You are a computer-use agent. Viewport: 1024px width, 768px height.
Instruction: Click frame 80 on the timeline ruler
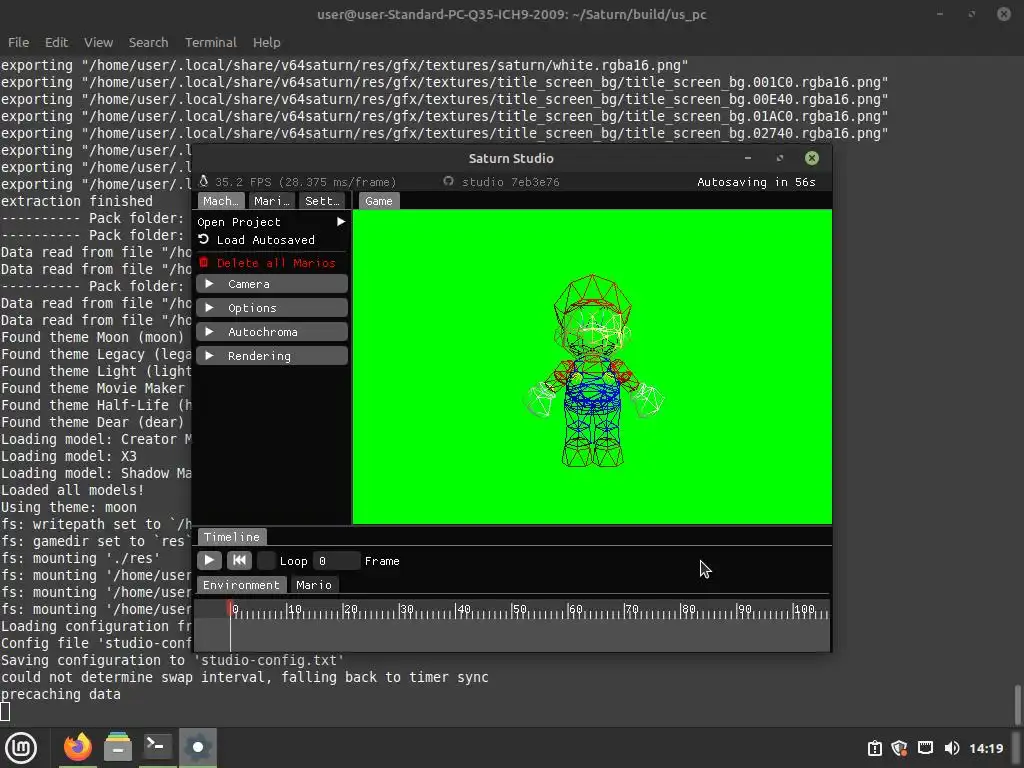tap(688, 609)
